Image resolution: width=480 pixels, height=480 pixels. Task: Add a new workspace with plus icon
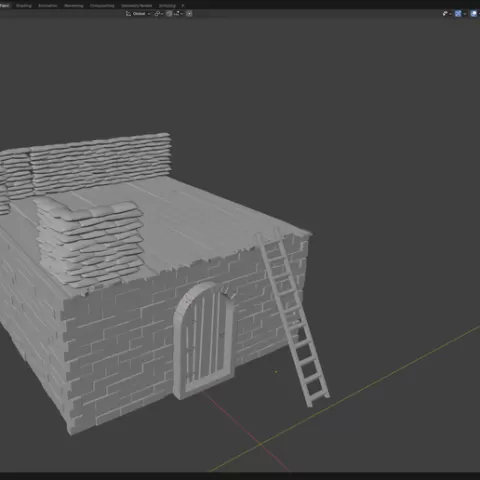tap(182, 6)
